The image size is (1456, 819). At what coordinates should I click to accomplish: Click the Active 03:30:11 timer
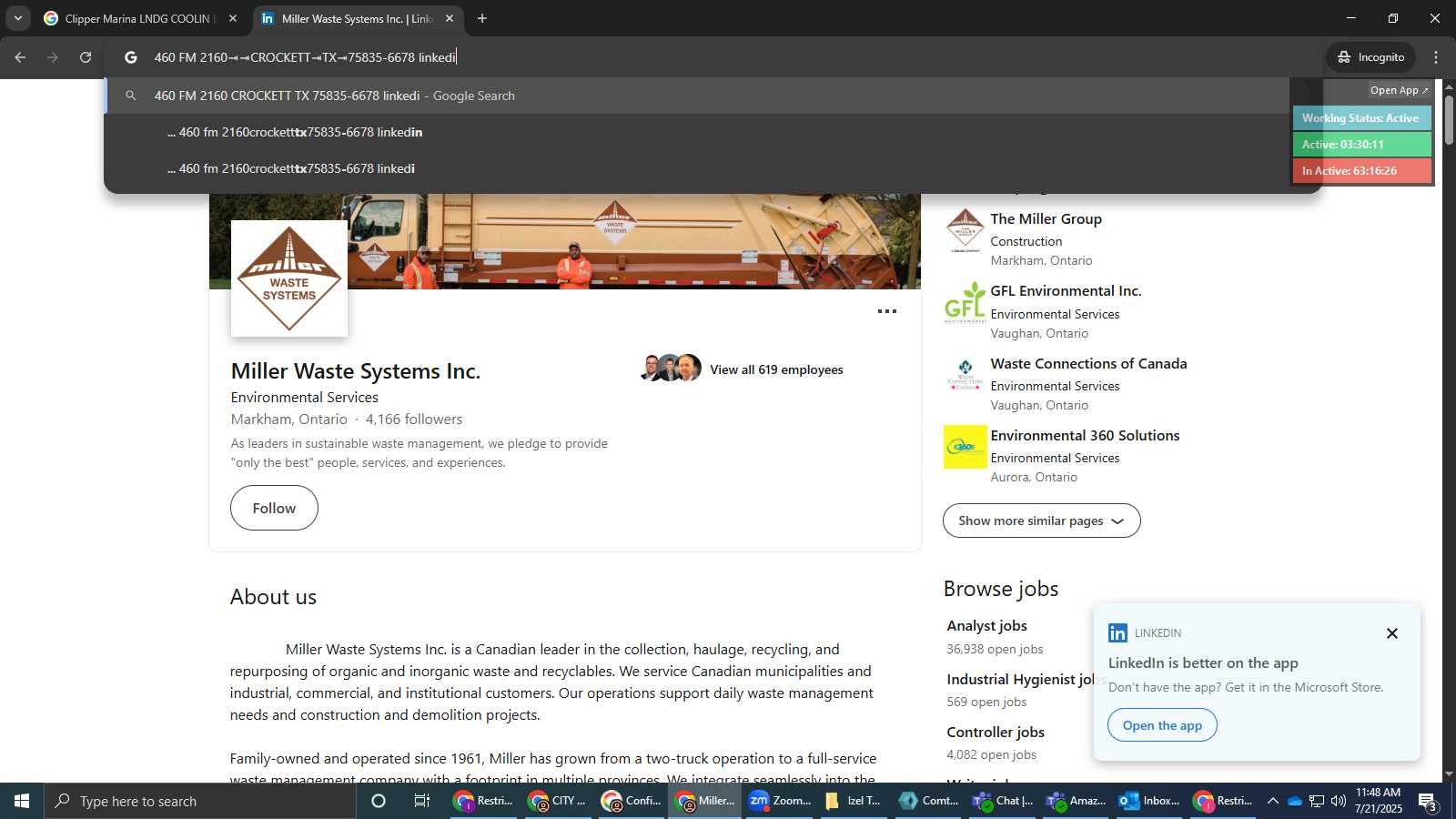coord(1361,145)
